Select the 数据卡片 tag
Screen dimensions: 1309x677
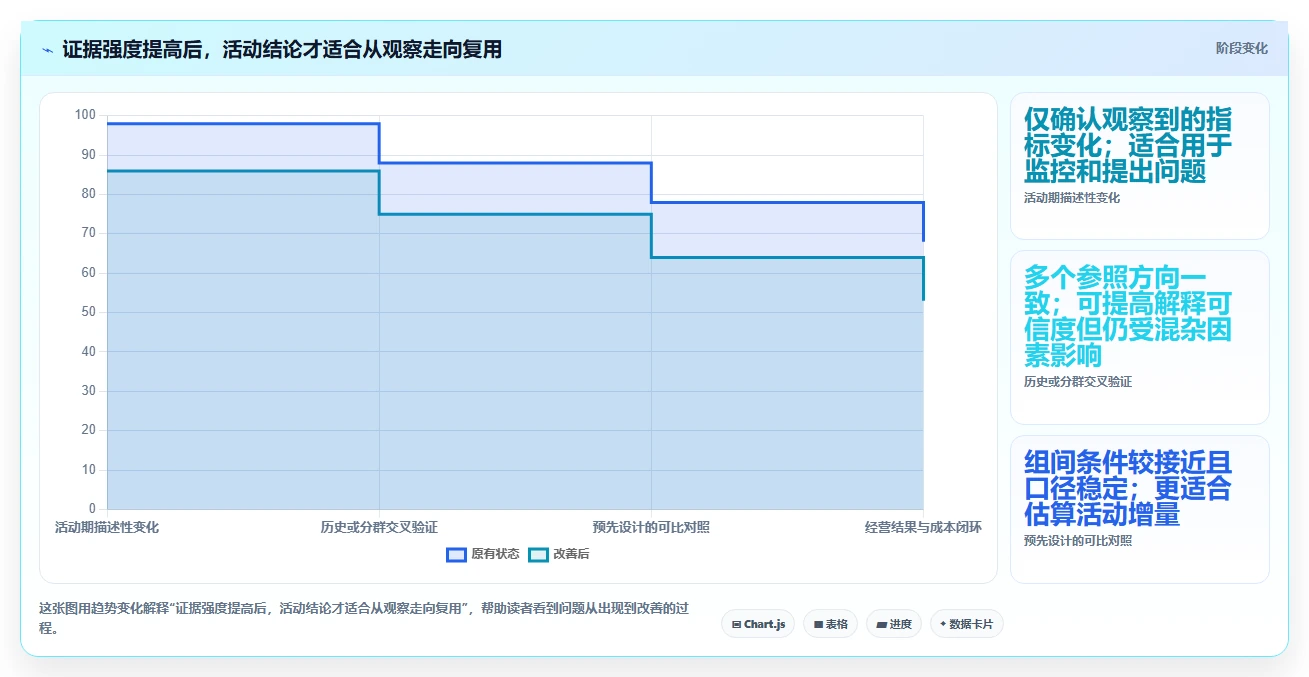pos(966,624)
